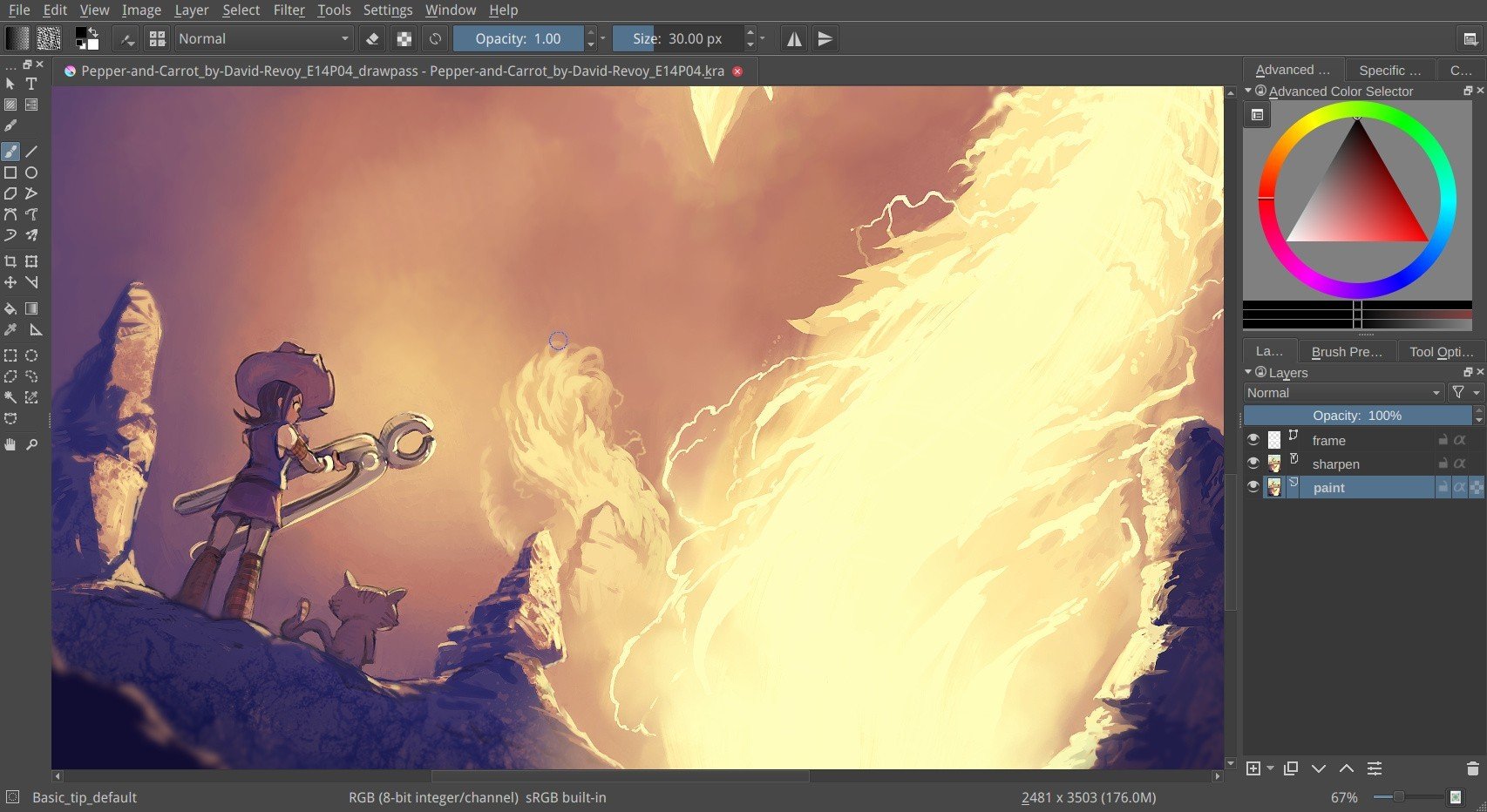Open the Filter menu

click(288, 10)
